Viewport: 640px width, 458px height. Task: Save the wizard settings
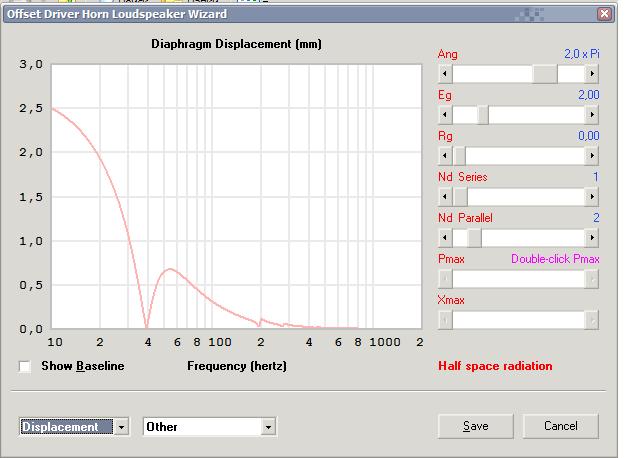click(476, 426)
